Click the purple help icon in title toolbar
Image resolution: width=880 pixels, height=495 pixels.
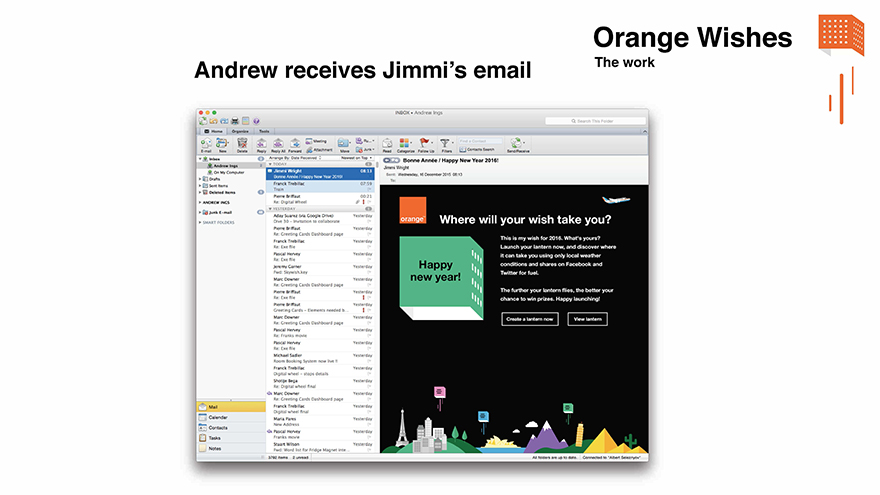point(256,121)
